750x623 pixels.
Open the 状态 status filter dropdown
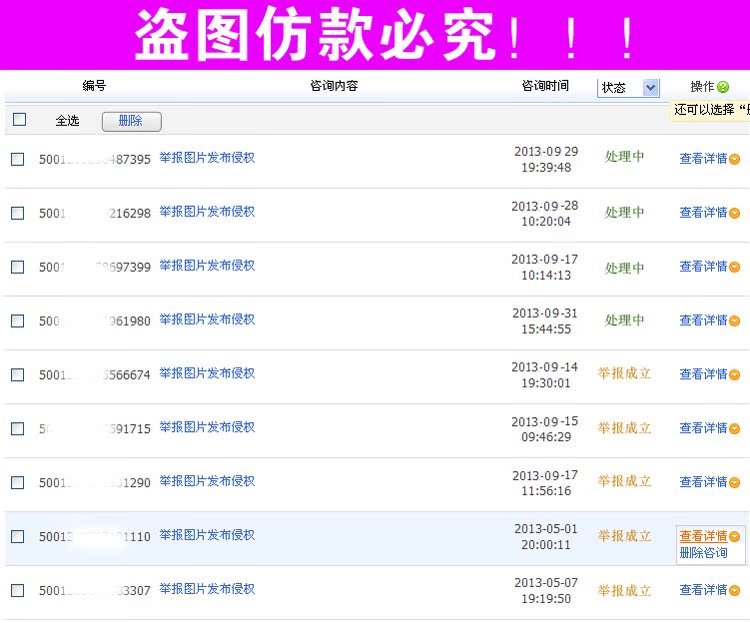[x=628, y=88]
